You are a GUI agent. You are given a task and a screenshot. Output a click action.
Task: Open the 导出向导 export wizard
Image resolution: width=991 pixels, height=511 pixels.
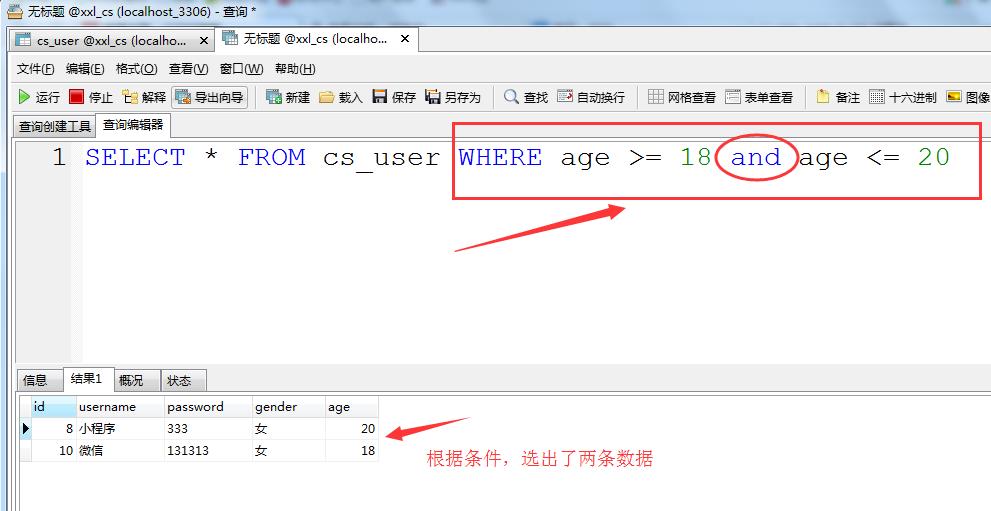click(209, 97)
